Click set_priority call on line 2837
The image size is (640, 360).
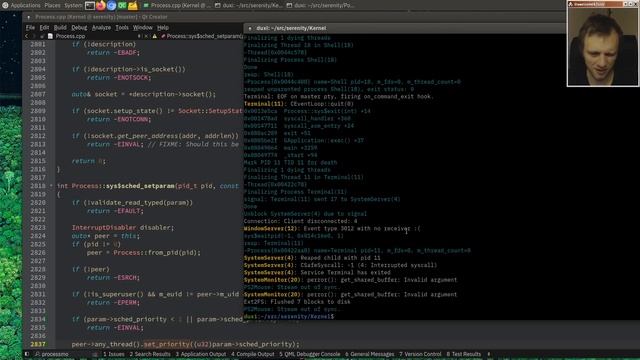pos(167,344)
